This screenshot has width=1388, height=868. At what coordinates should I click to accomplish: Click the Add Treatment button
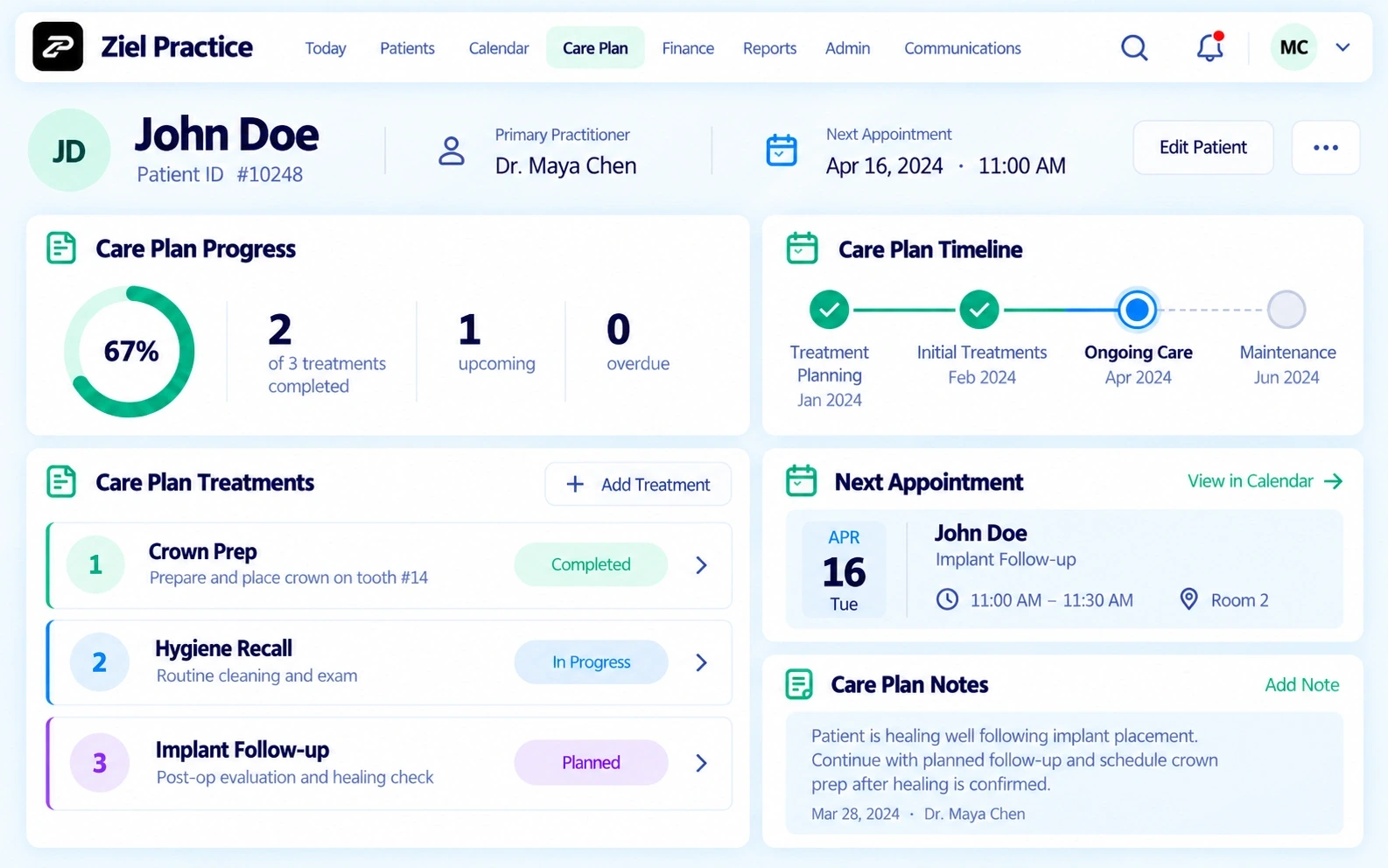[x=638, y=484]
